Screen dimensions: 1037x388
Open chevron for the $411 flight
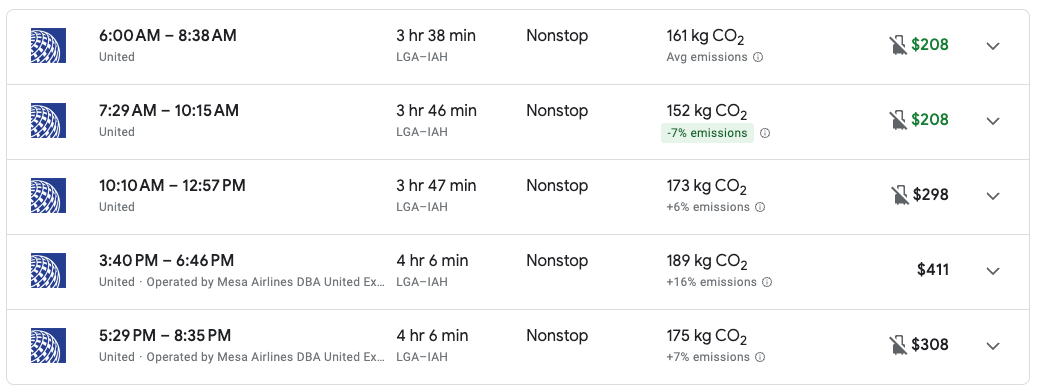(x=993, y=271)
